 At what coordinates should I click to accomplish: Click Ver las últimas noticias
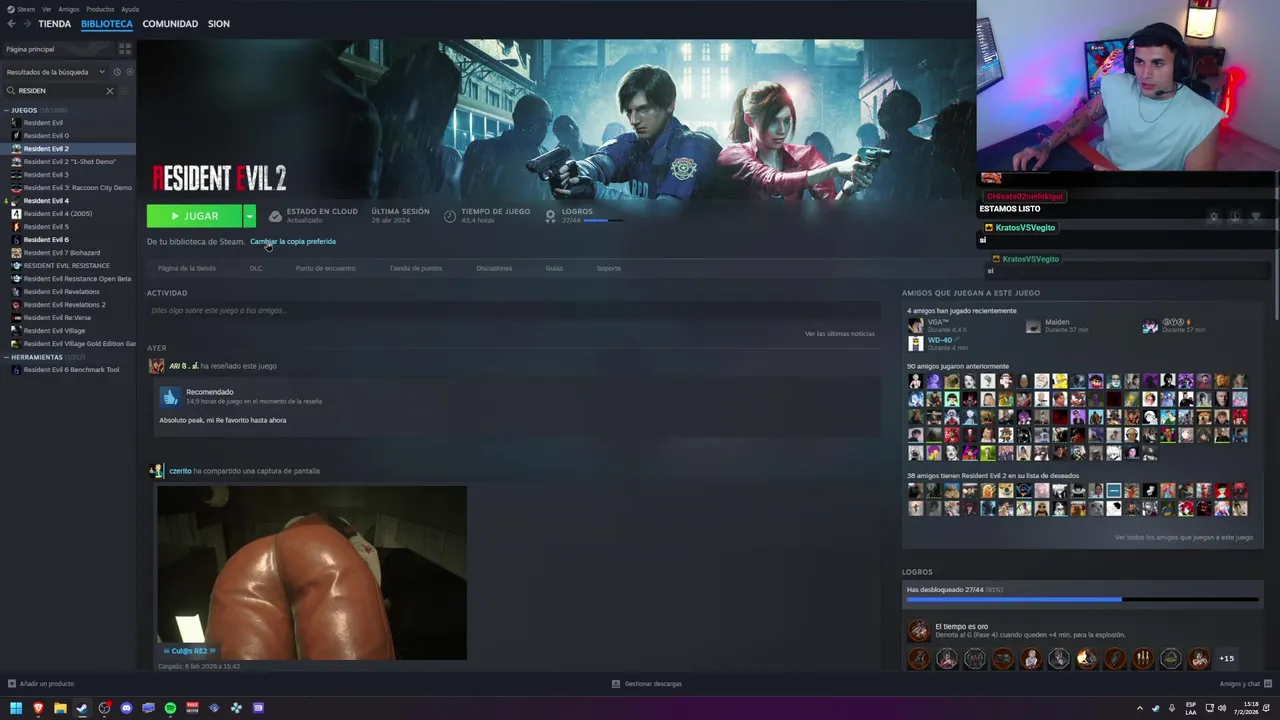840,333
